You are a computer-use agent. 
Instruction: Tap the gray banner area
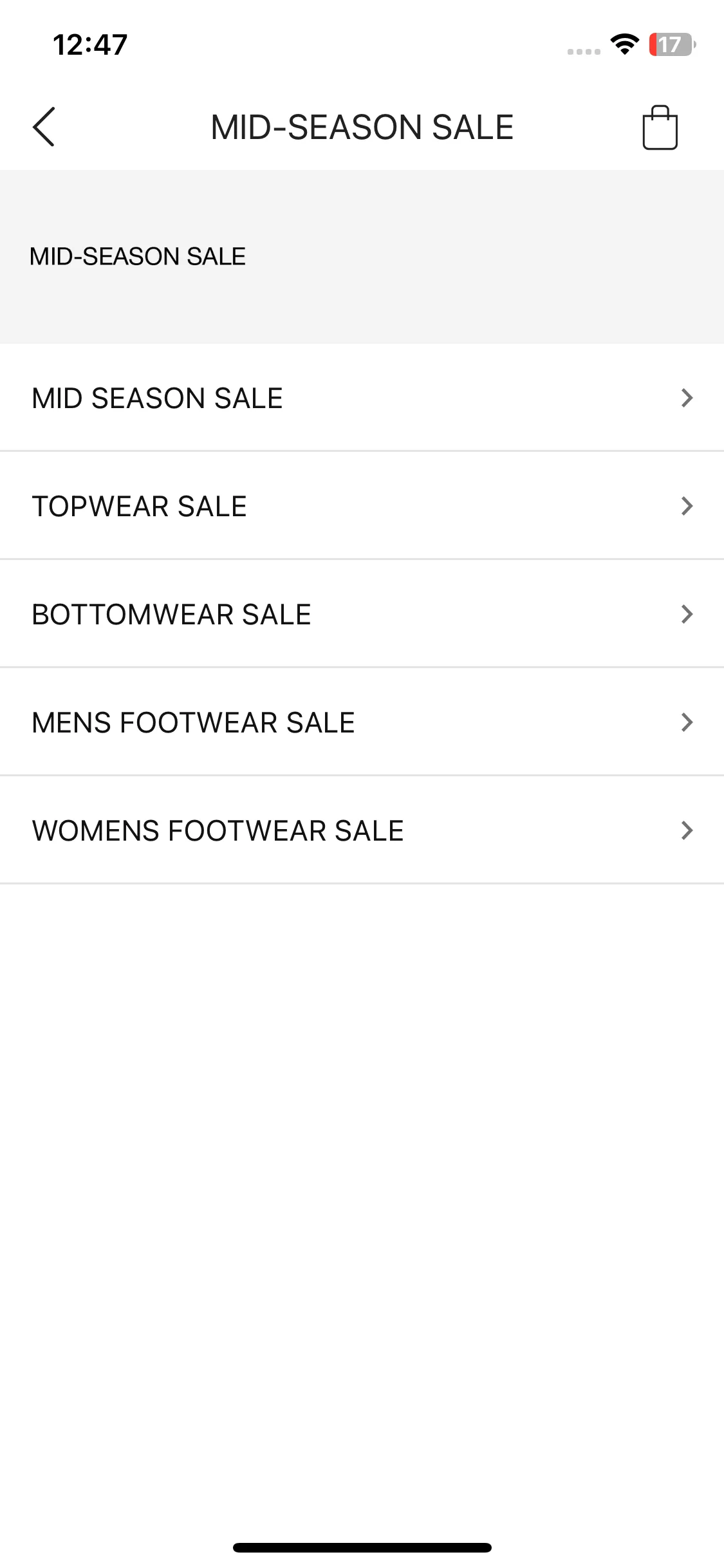click(362, 257)
